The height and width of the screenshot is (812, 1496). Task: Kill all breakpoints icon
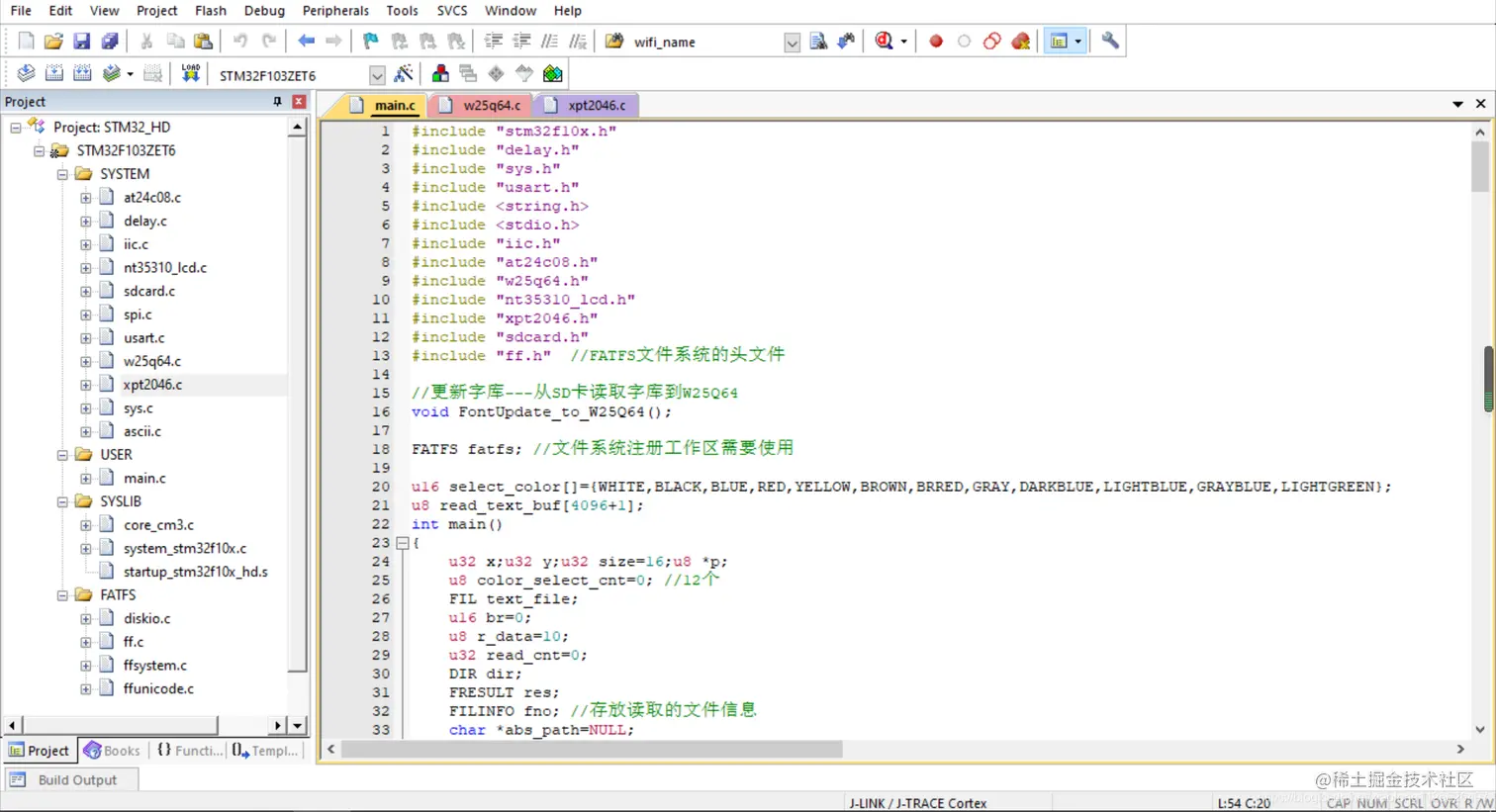pos(1021,42)
